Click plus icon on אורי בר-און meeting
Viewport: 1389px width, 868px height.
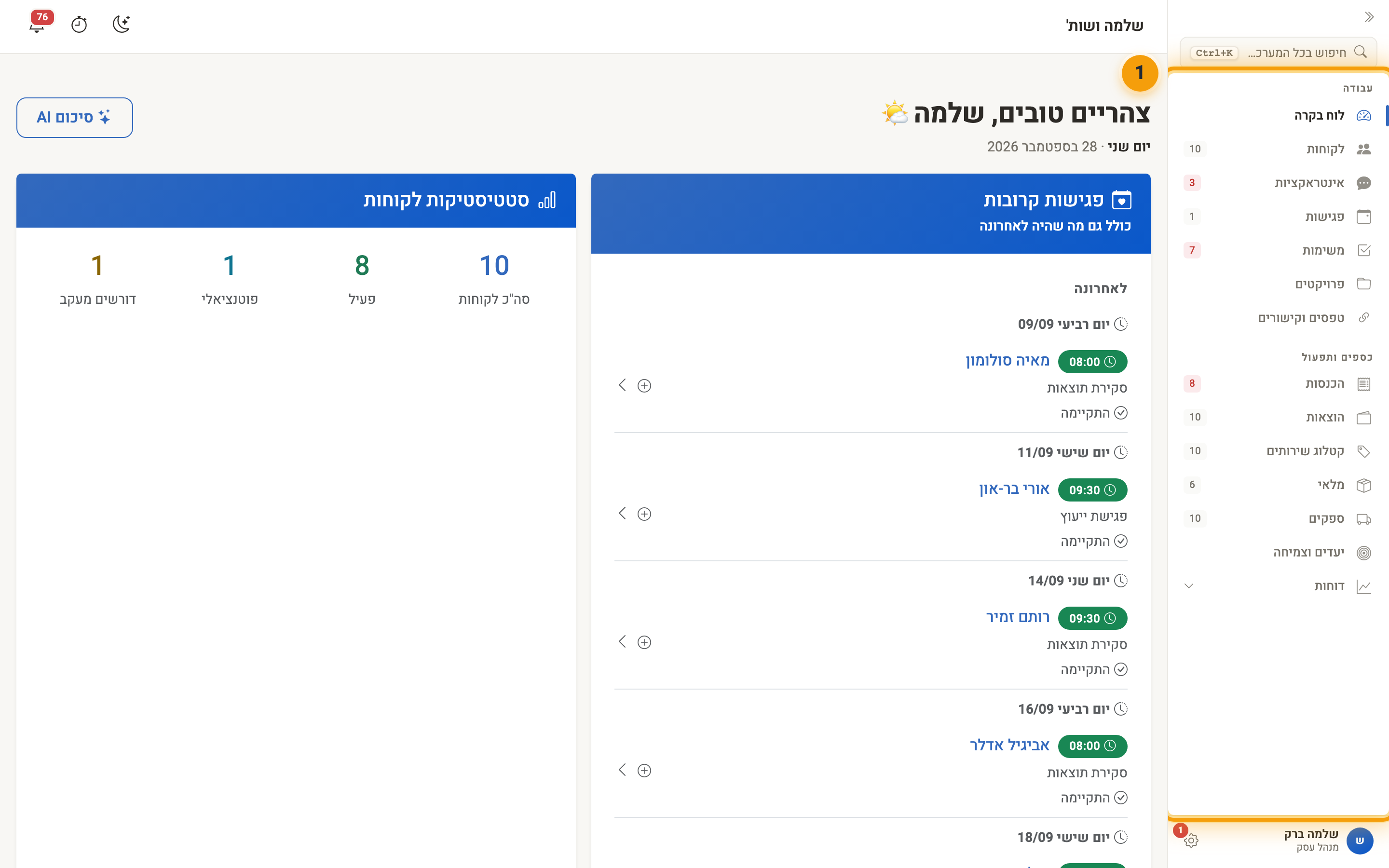(644, 514)
